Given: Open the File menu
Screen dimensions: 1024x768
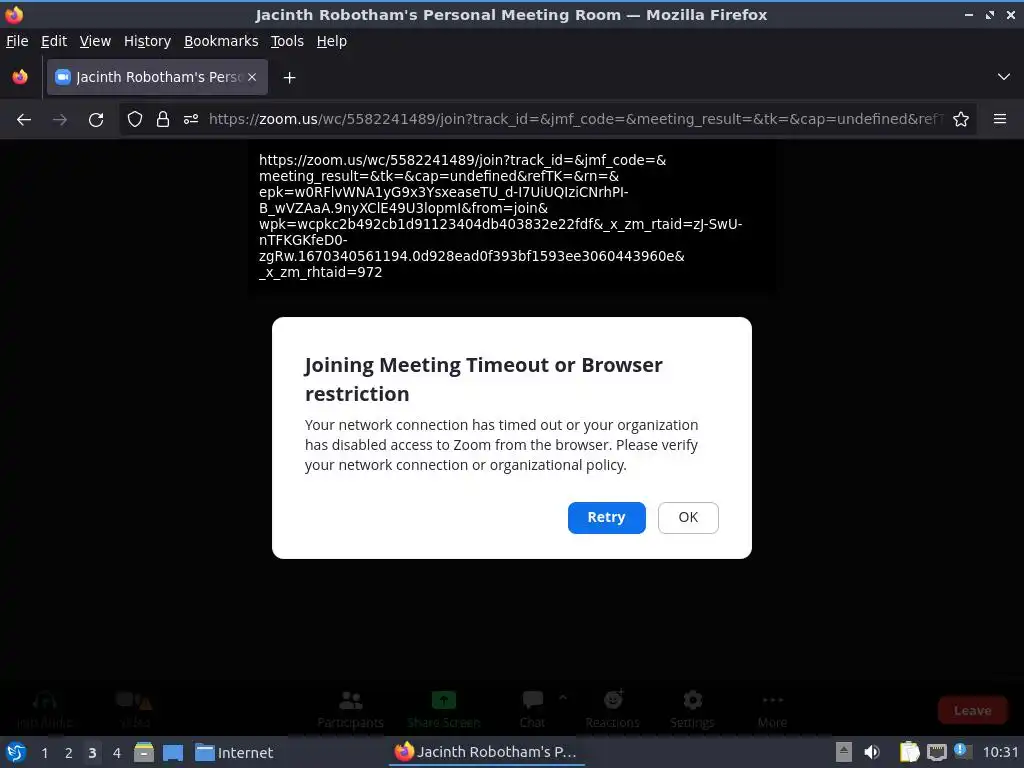Looking at the screenshot, I should pyautogui.click(x=17, y=41).
